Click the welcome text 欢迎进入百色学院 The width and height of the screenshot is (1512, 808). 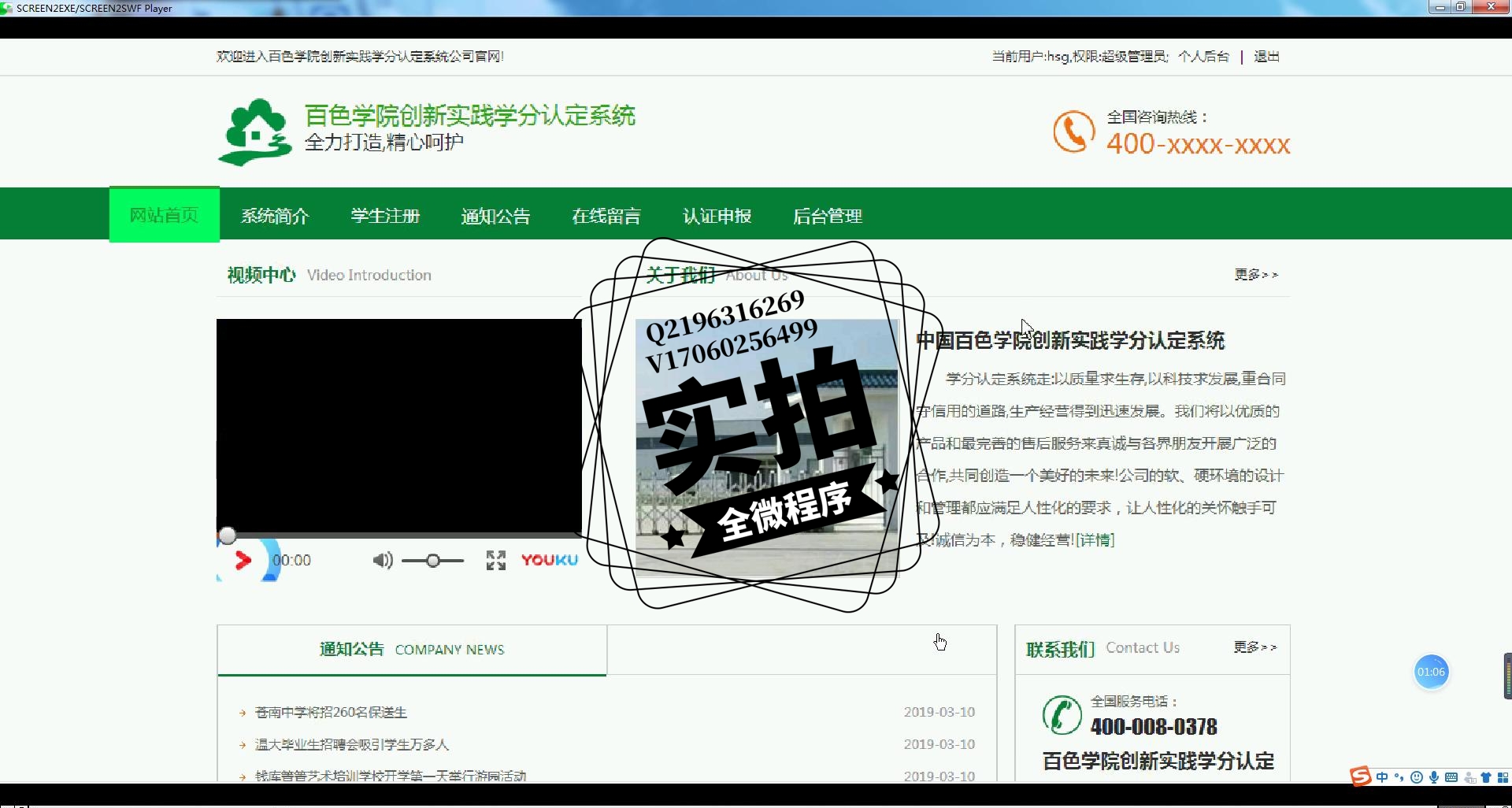(360, 57)
